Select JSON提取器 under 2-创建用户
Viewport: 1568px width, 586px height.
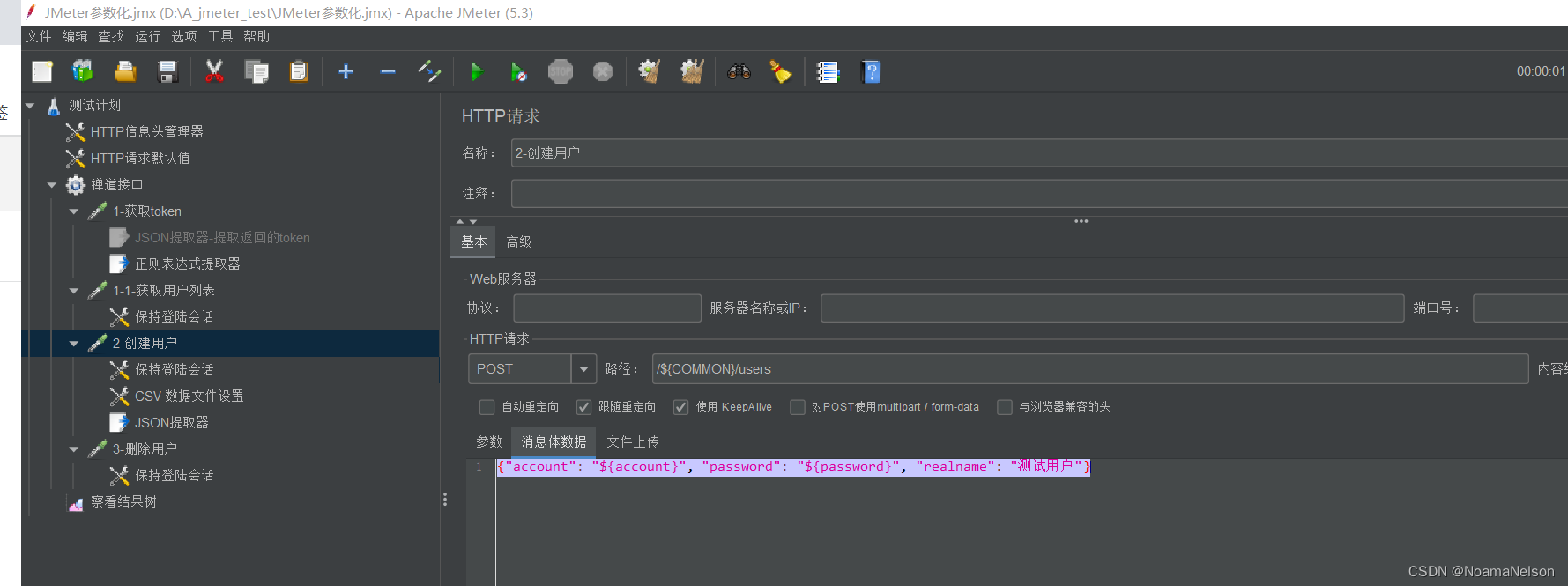point(171,422)
